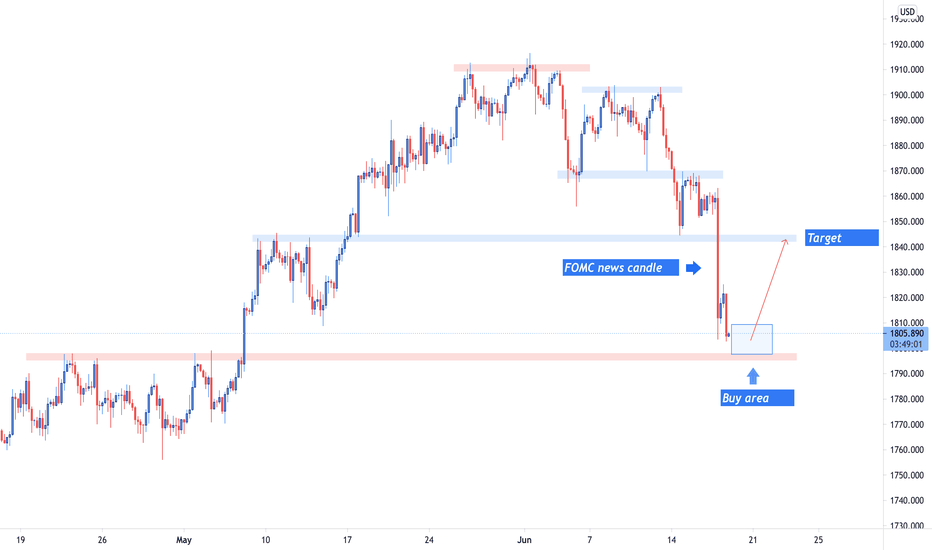932x550 pixels.
Task: Click the 1900.000 price axis label
Action: (906, 95)
